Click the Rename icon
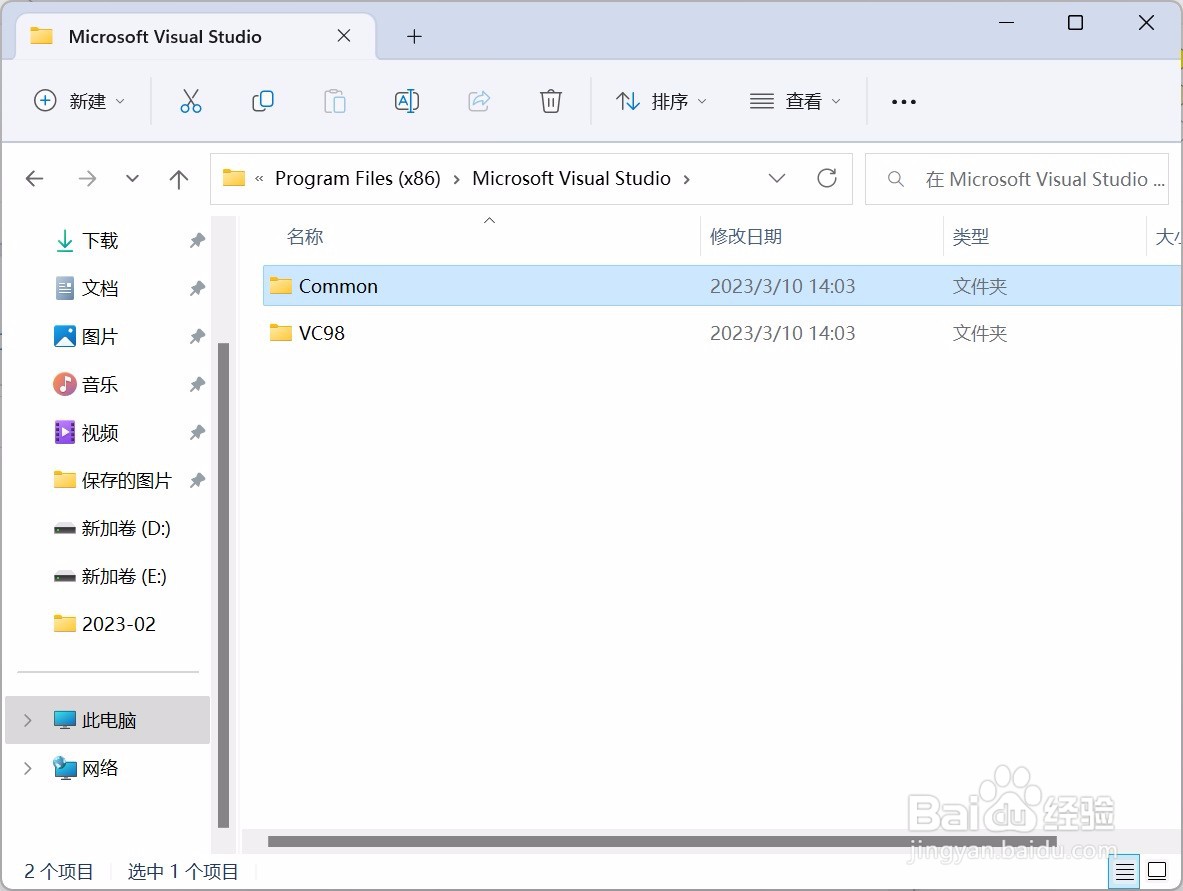This screenshot has height=891, width=1183. 407,101
